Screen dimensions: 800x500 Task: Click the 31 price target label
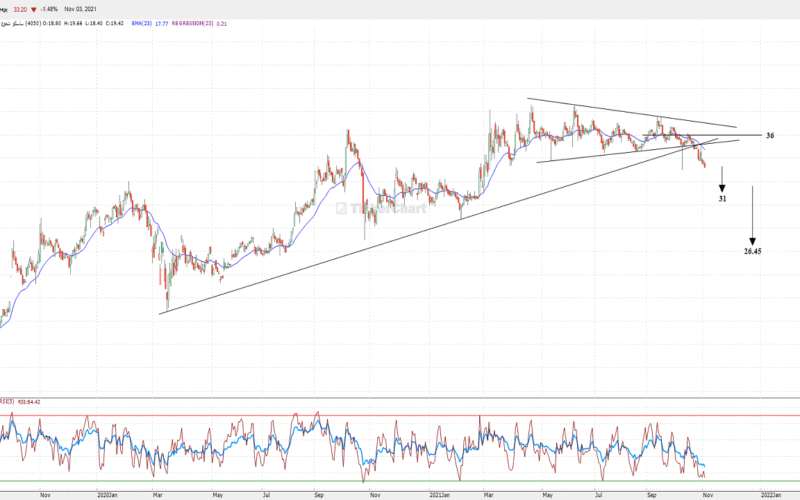723,200
